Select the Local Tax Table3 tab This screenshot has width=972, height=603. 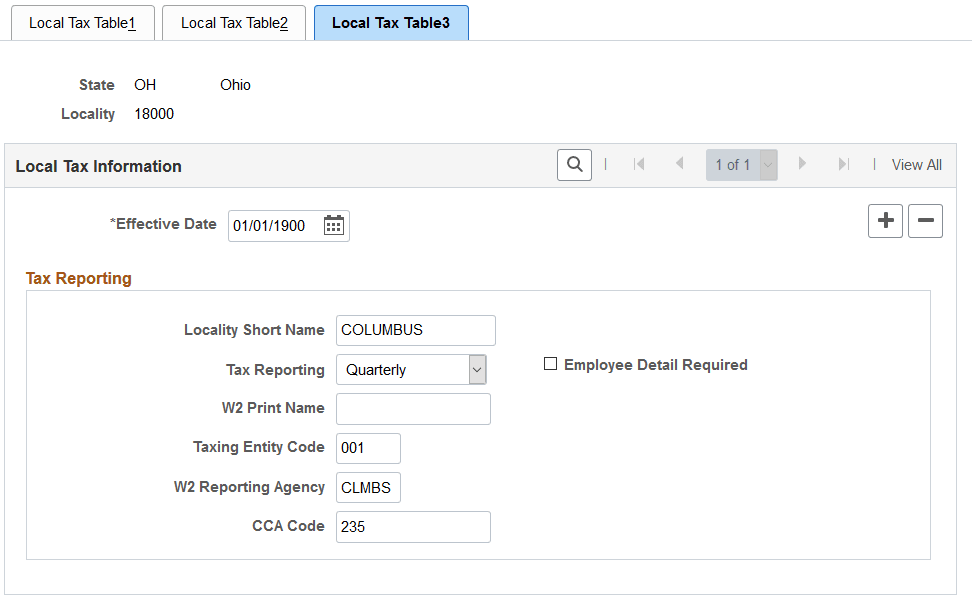390,22
